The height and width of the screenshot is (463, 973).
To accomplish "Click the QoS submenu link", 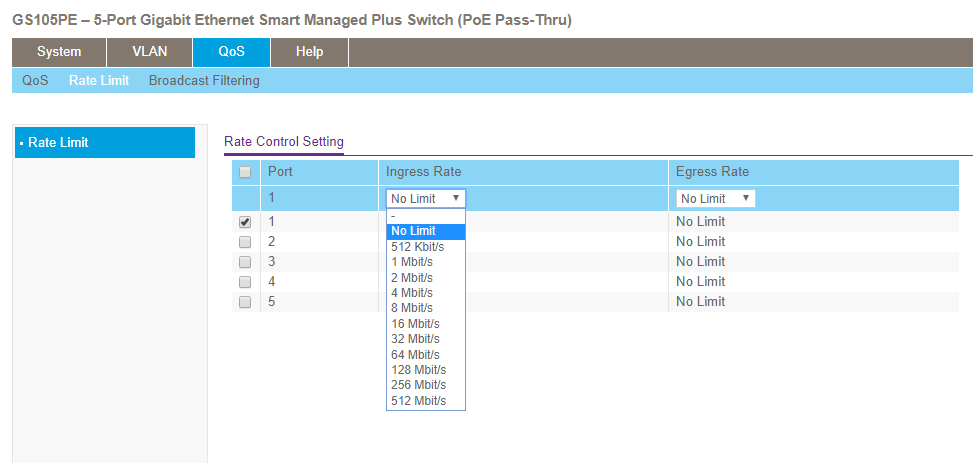I will coord(35,81).
